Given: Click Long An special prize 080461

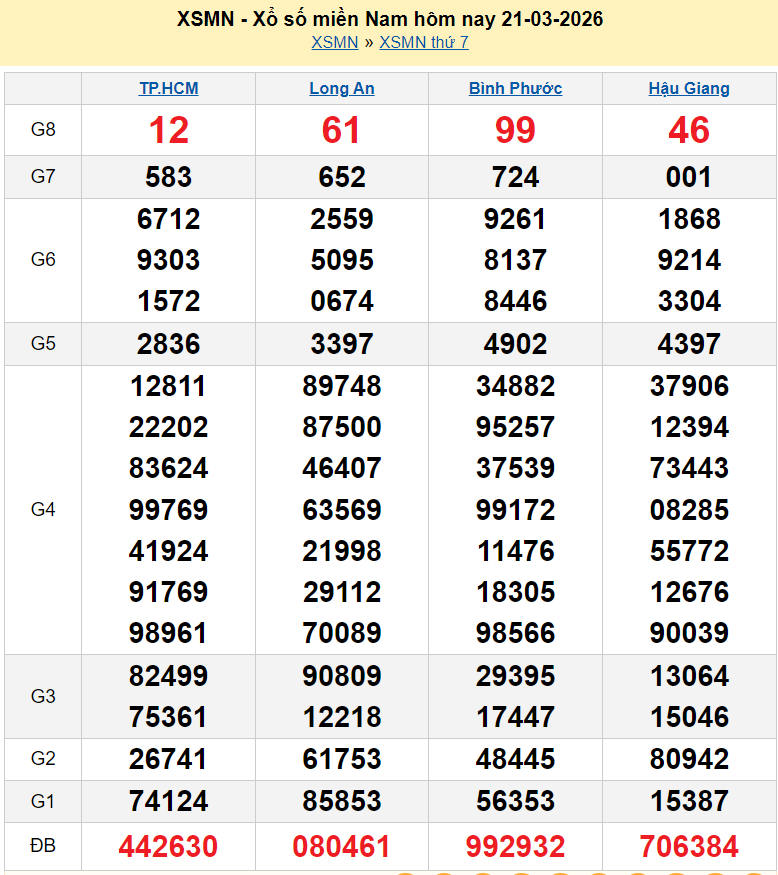Looking at the screenshot, I should point(342,847).
